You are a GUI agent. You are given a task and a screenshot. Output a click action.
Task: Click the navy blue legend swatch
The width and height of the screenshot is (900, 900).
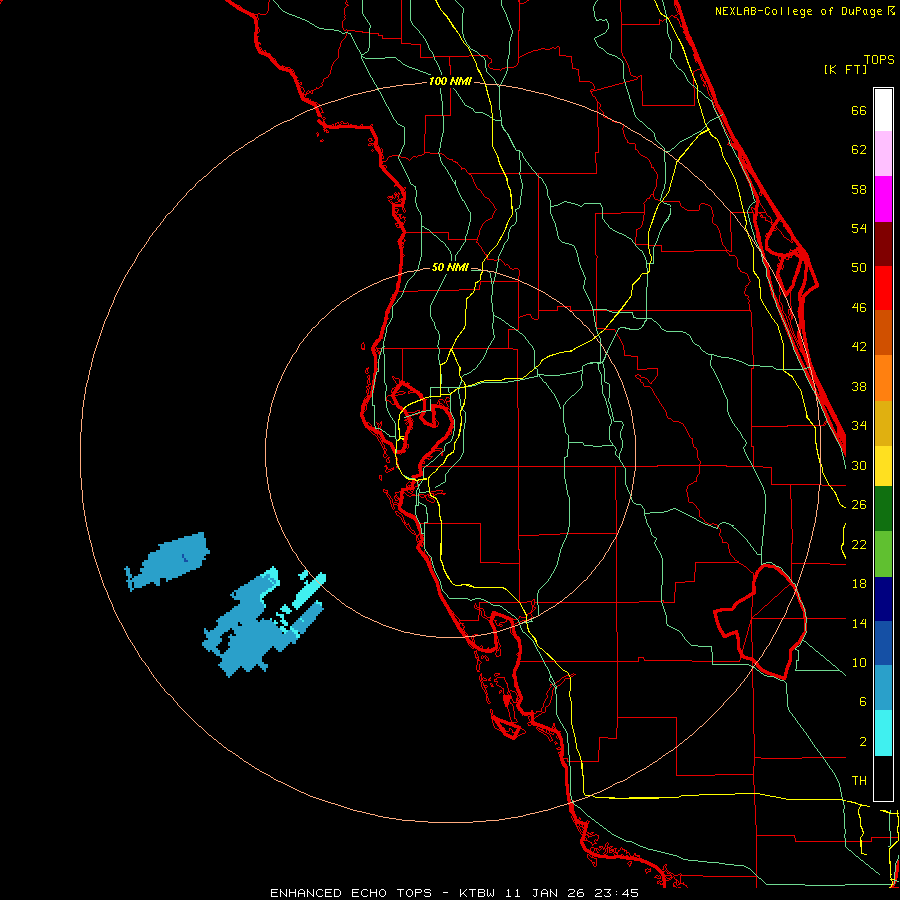point(883,599)
